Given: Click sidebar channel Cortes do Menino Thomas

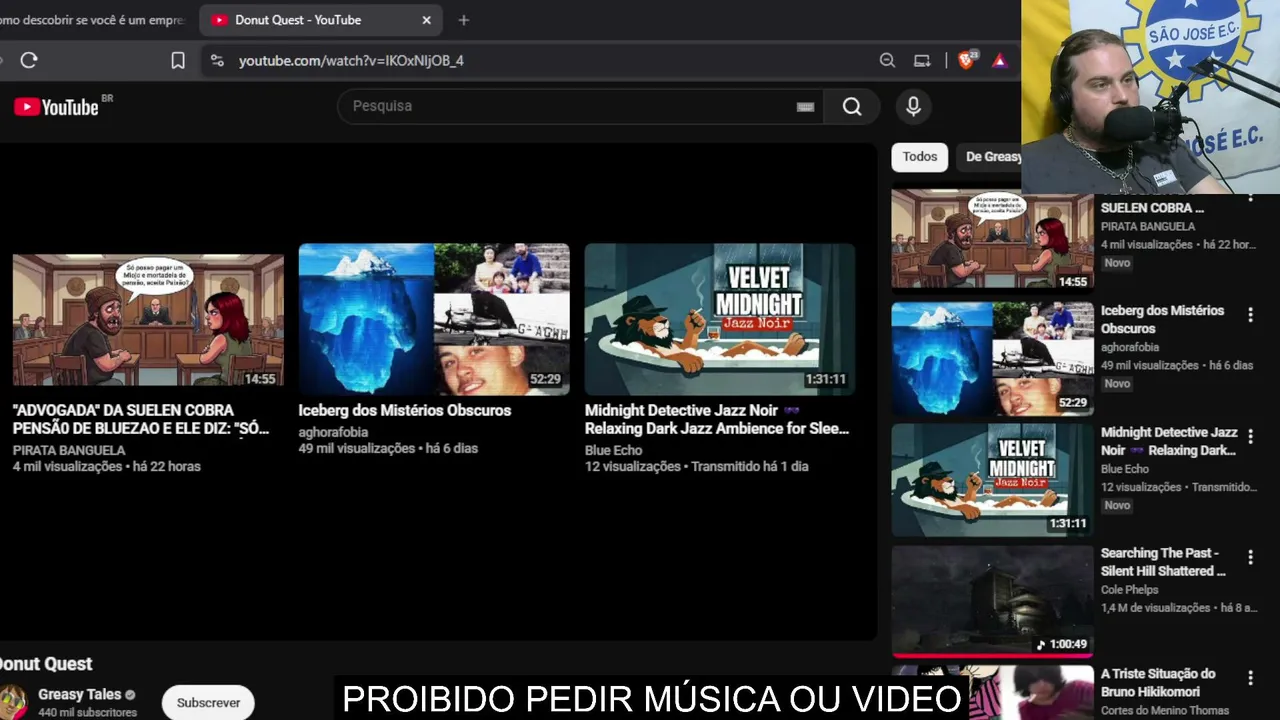Looking at the screenshot, I should [x=1165, y=711].
